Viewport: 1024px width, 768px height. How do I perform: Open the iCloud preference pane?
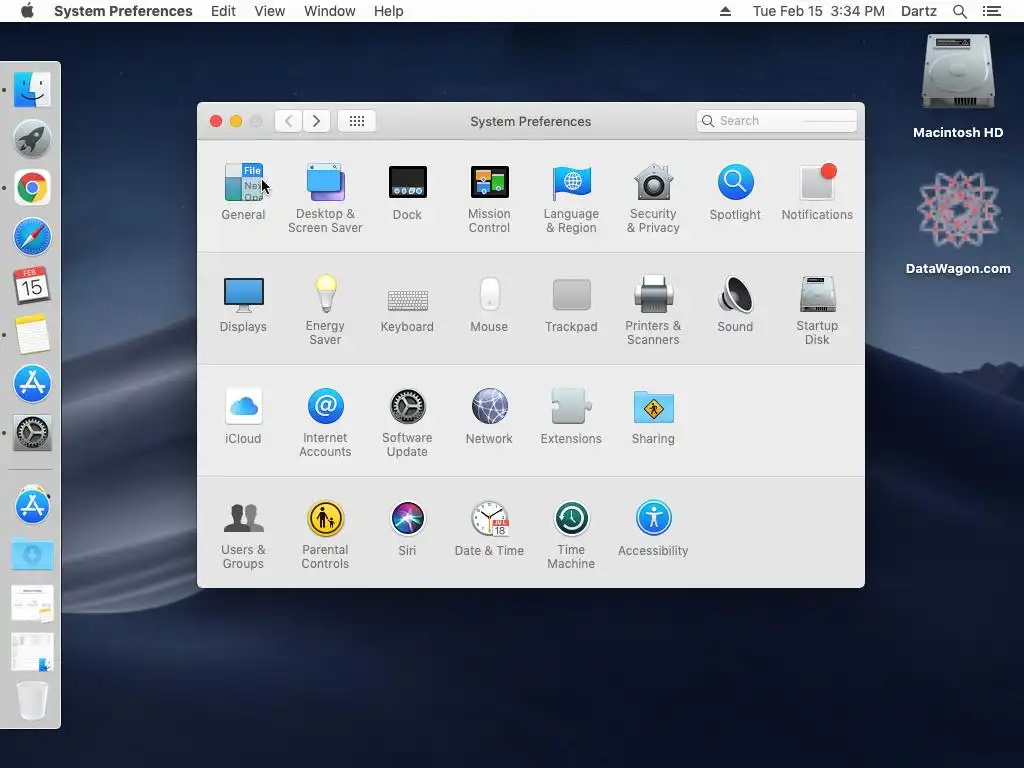coord(243,416)
